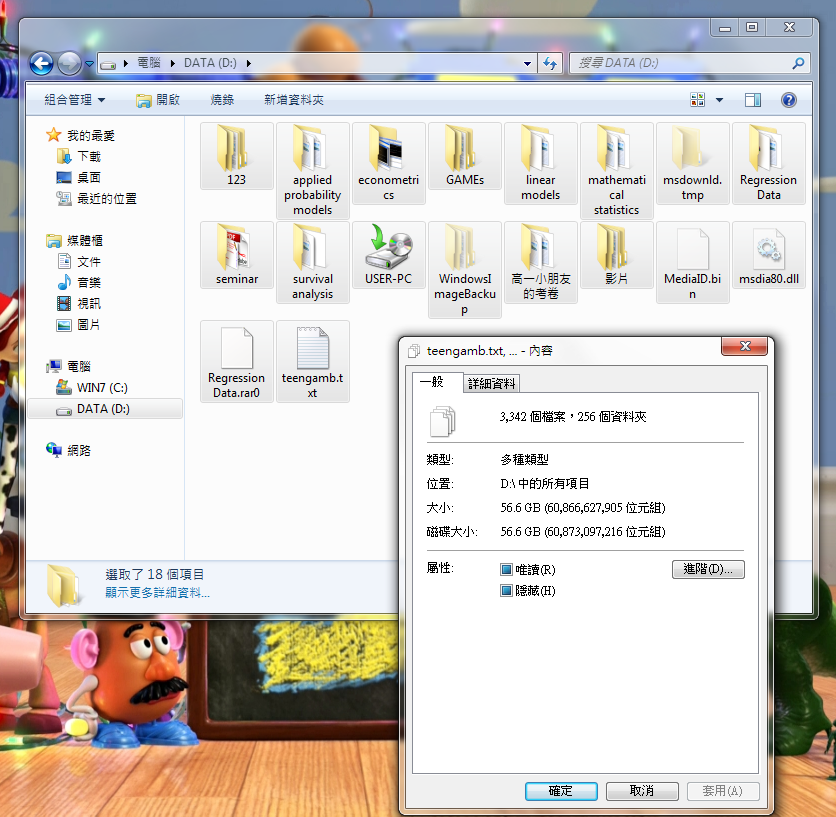
Task: Open the 視訊 library
Action: click(78, 303)
